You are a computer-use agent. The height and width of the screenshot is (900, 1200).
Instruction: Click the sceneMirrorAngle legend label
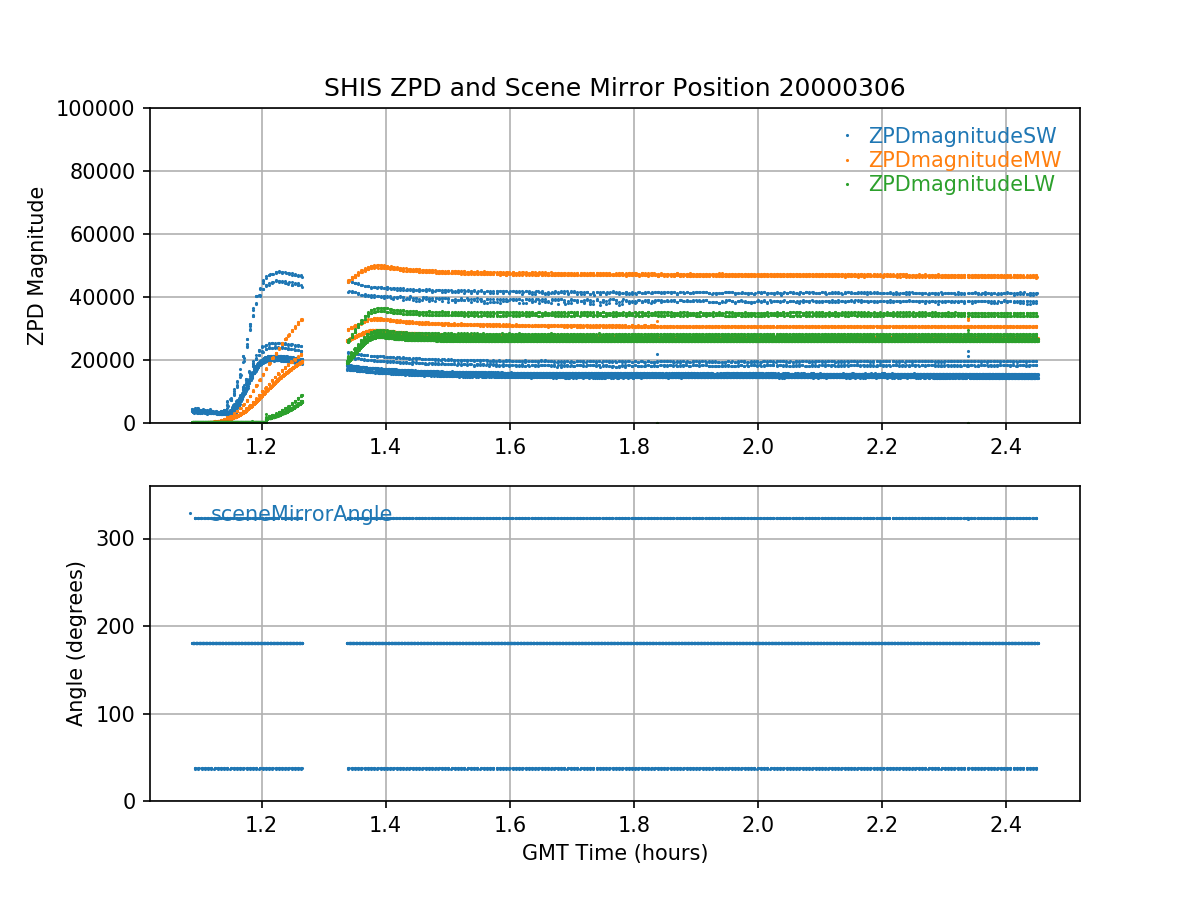point(301,515)
